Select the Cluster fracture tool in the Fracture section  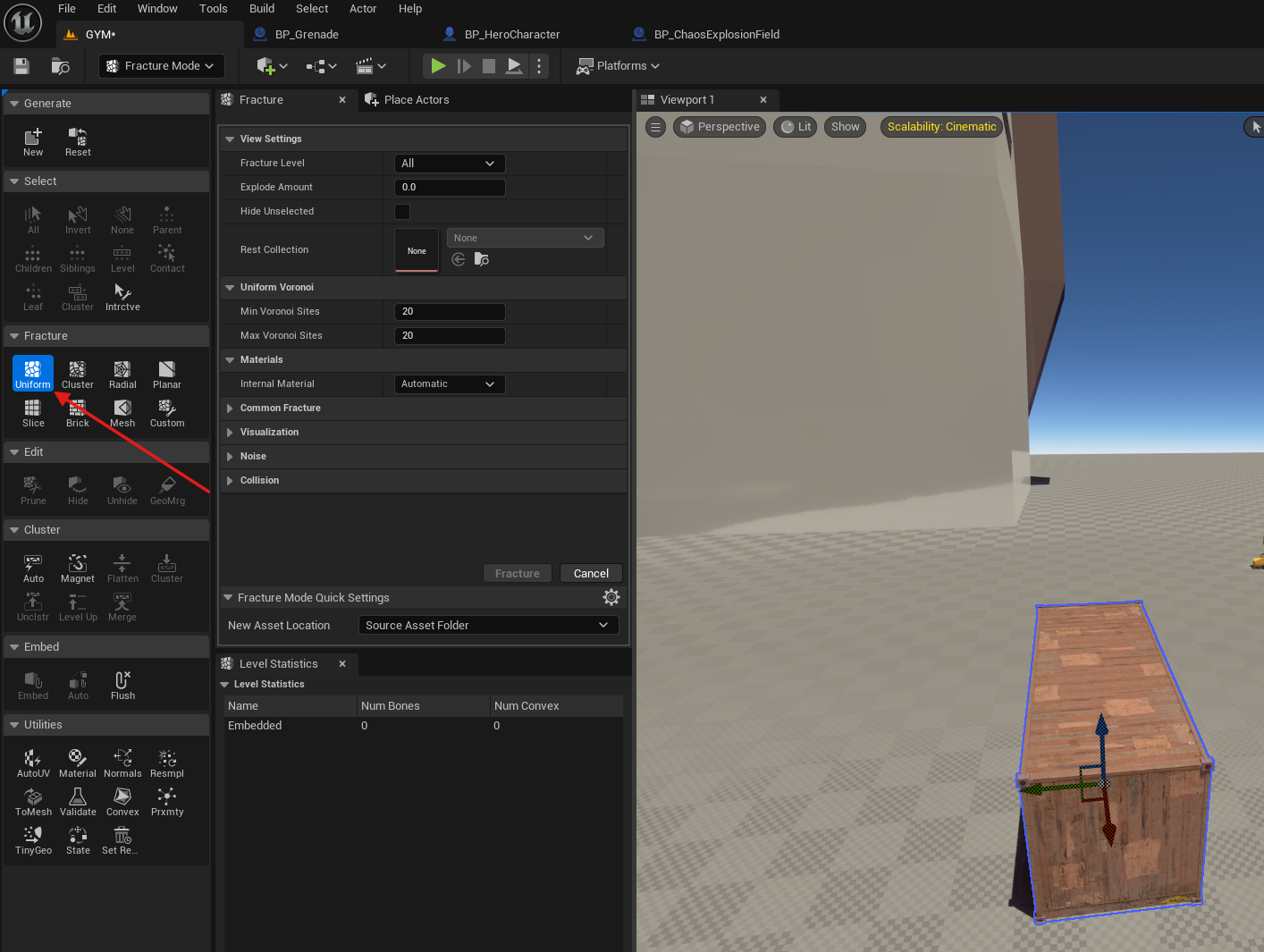coord(78,374)
